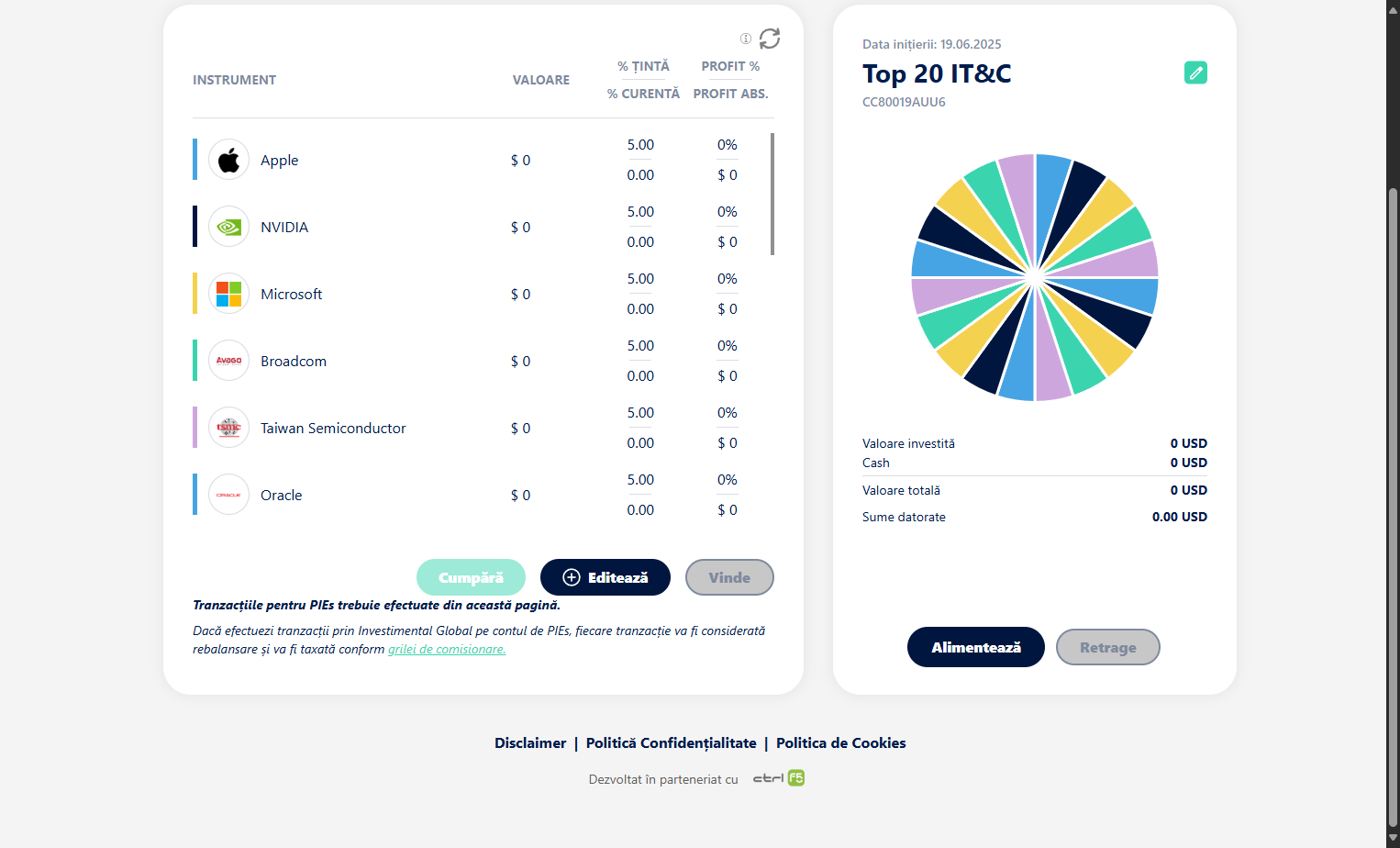1400x848 pixels.
Task: Click the Microsoft logo icon
Action: pos(228,294)
